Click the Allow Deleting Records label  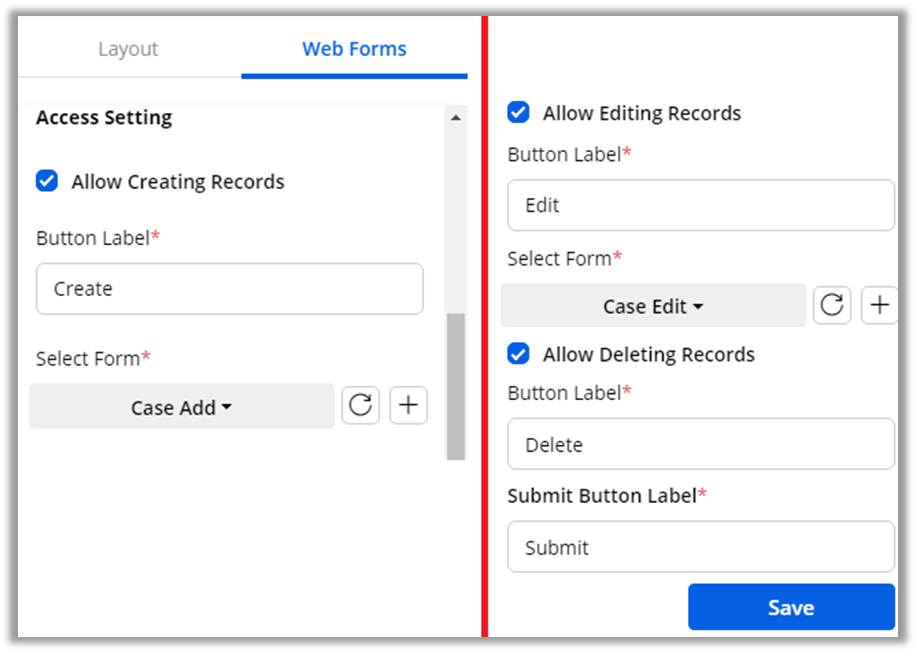tap(648, 355)
